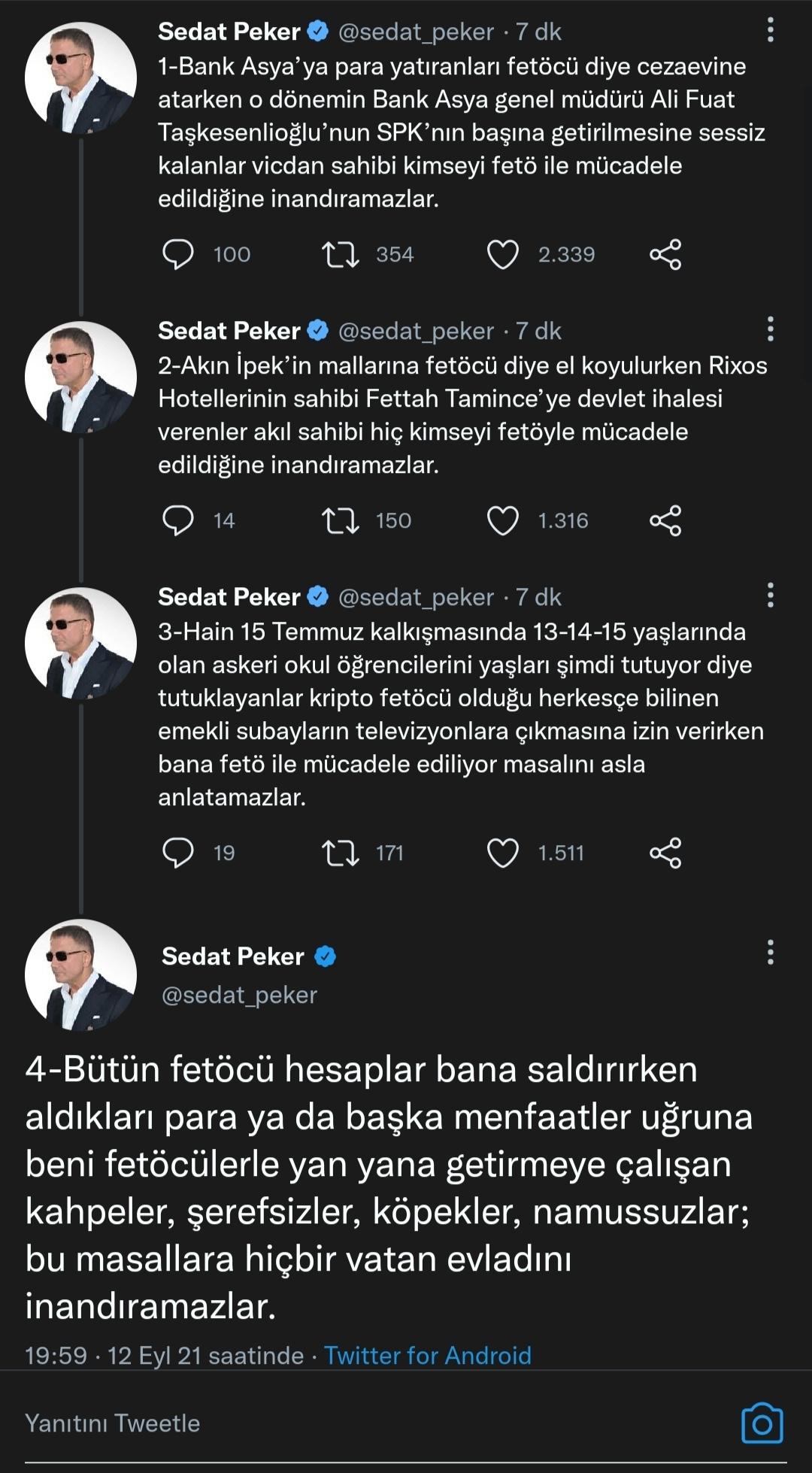Open Sedat Peker profile from main tweet avatar
This screenshot has width=812, height=1473.
(80, 975)
